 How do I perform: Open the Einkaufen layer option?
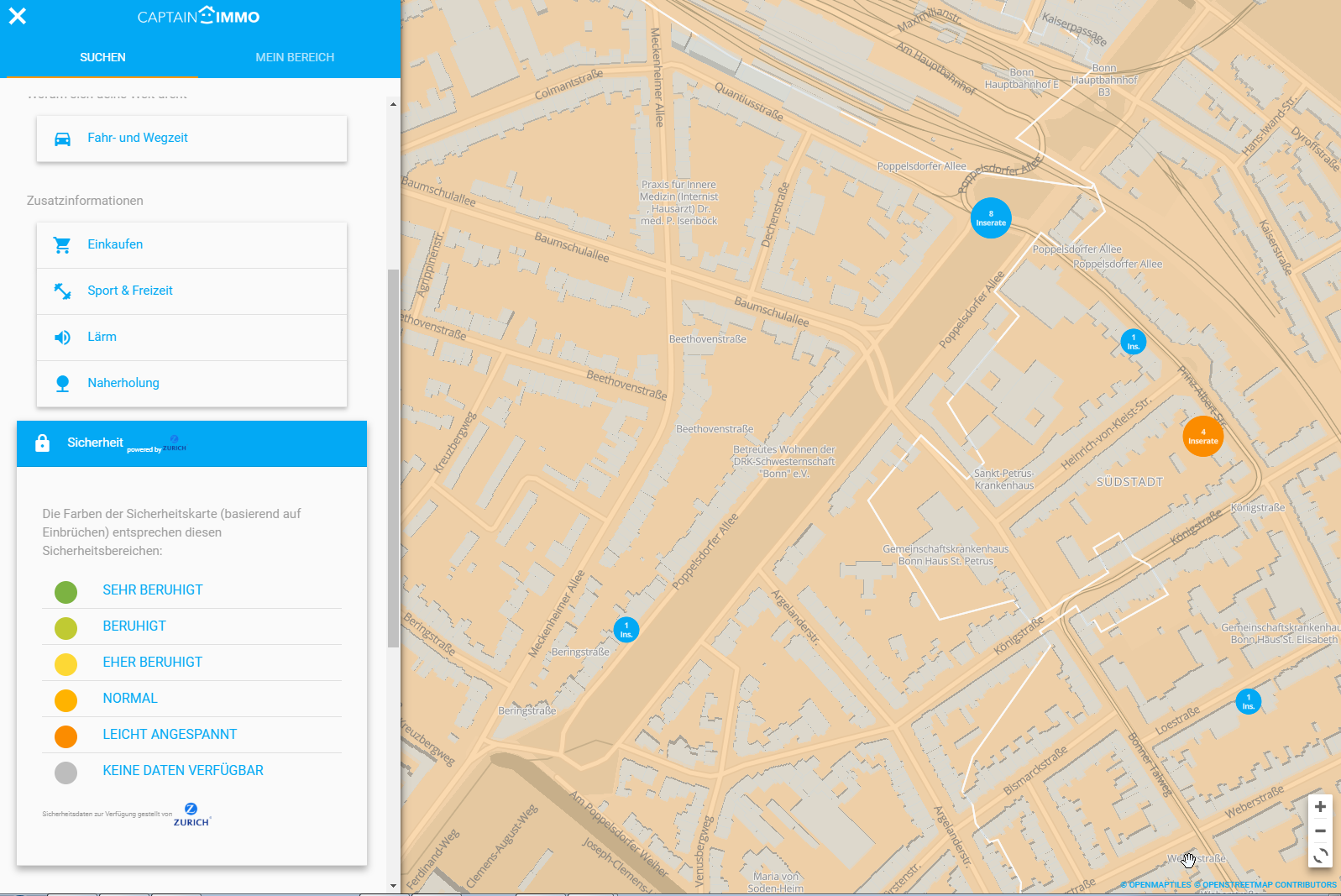click(x=115, y=244)
